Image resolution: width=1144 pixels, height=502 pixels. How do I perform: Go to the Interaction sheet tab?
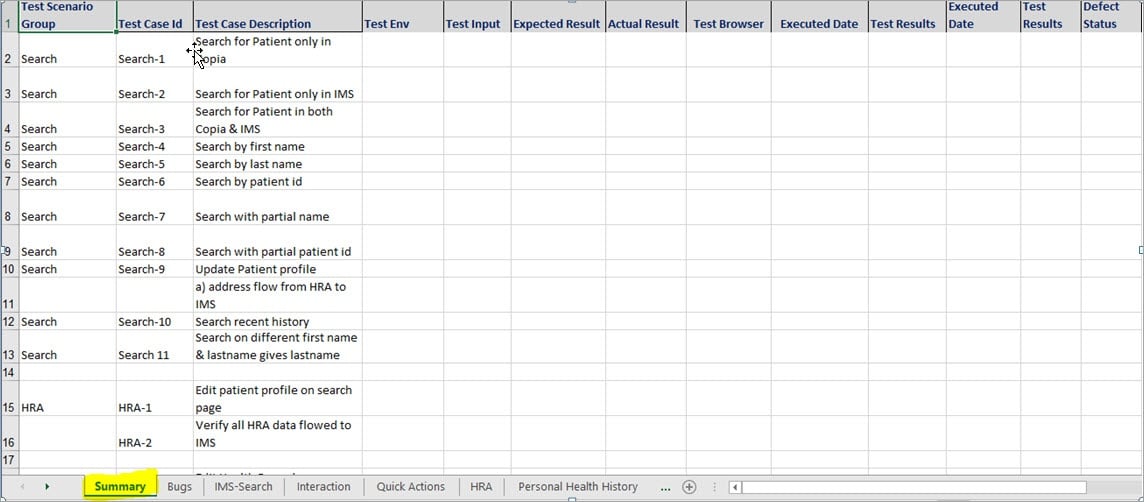coord(323,487)
